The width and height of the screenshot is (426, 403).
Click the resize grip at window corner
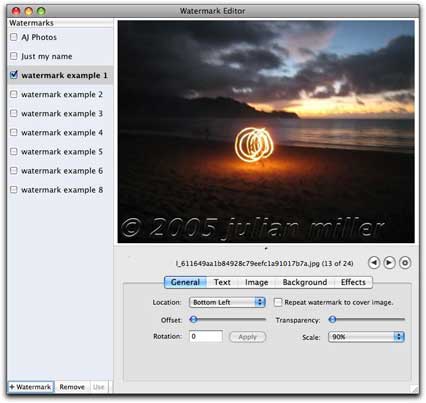tap(414, 389)
